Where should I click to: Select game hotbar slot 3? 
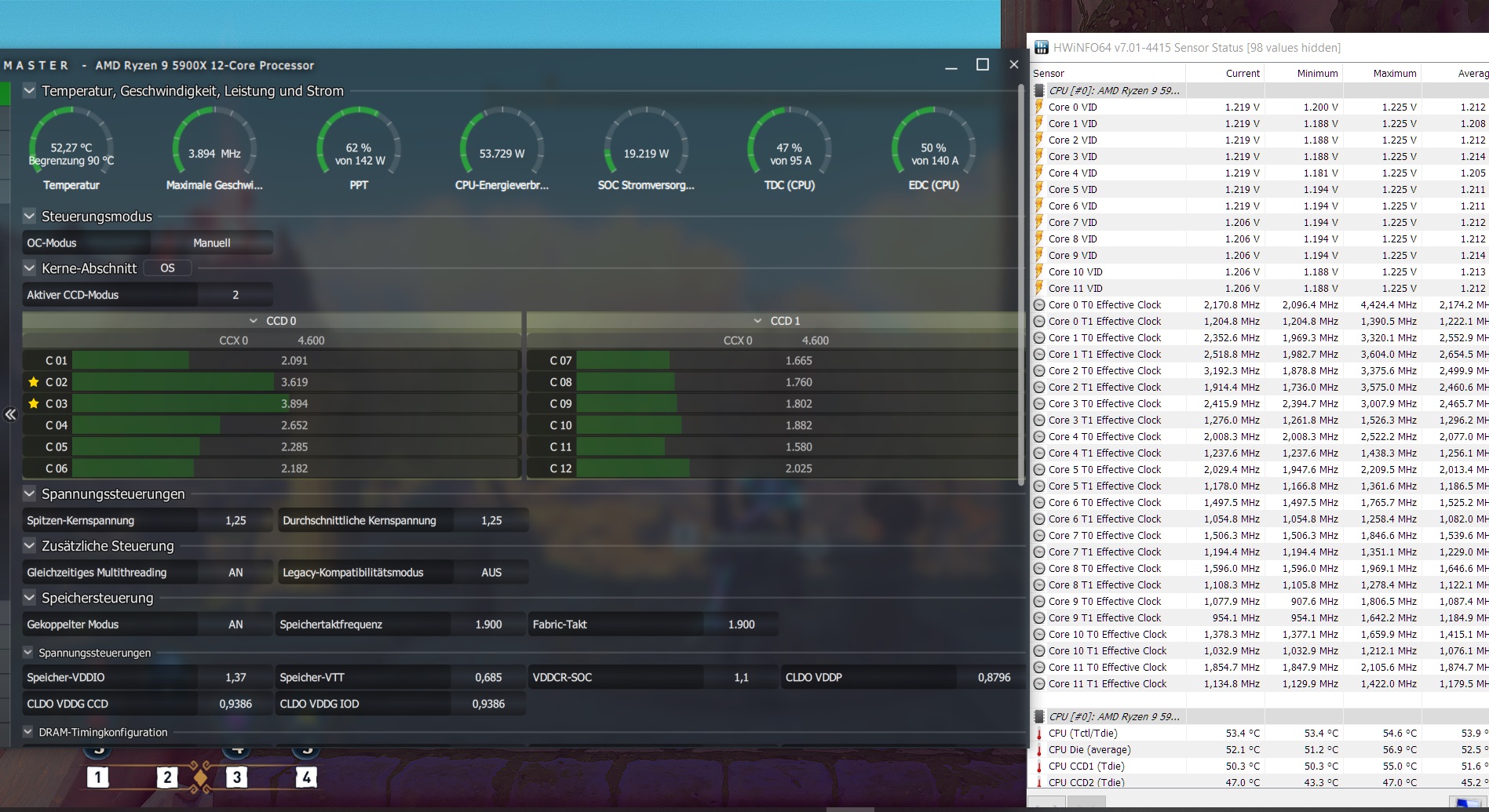[x=236, y=777]
